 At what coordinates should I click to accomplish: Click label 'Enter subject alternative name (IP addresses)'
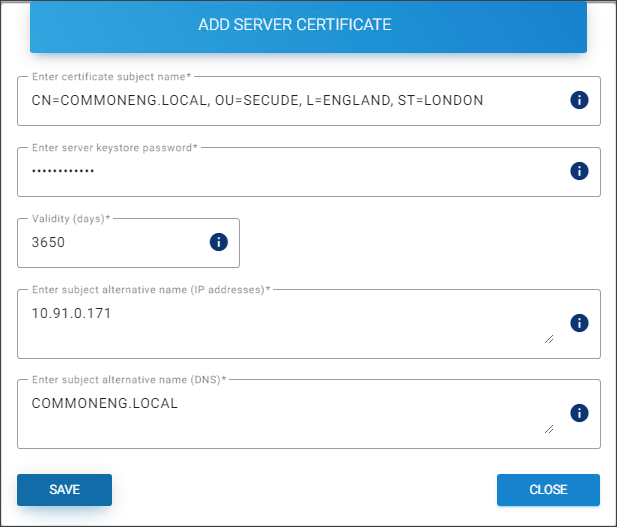pos(151,289)
